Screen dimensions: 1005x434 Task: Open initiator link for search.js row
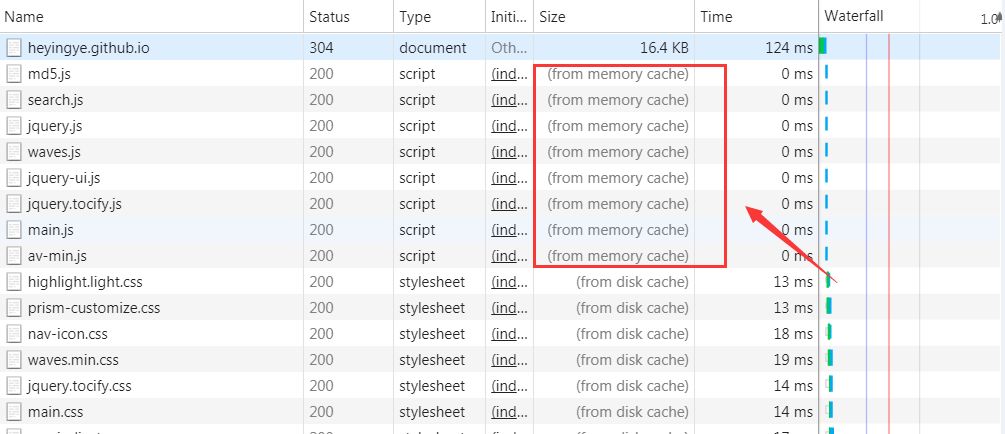(507, 100)
